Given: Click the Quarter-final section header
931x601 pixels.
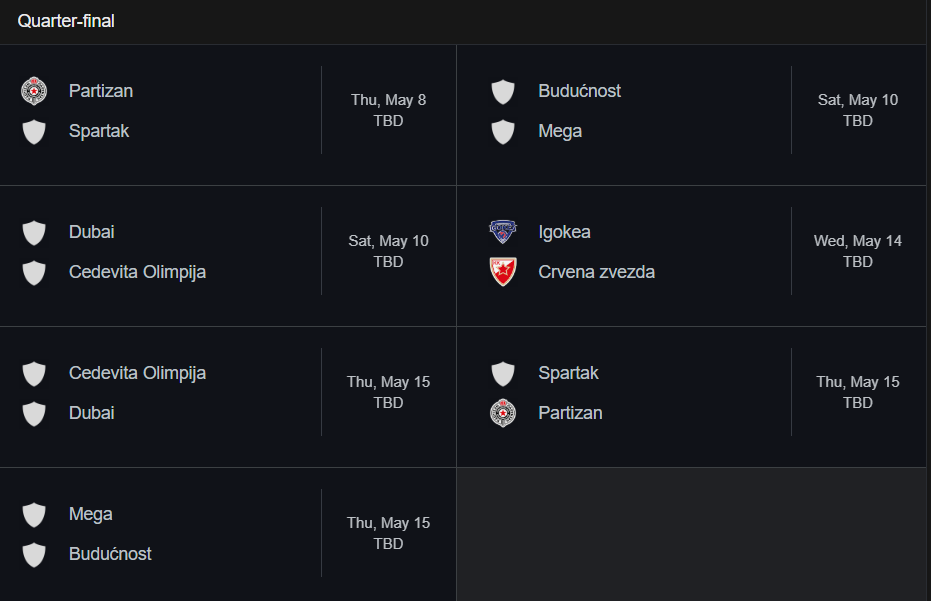Looking at the screenshot, I should [x=66, y=21].
